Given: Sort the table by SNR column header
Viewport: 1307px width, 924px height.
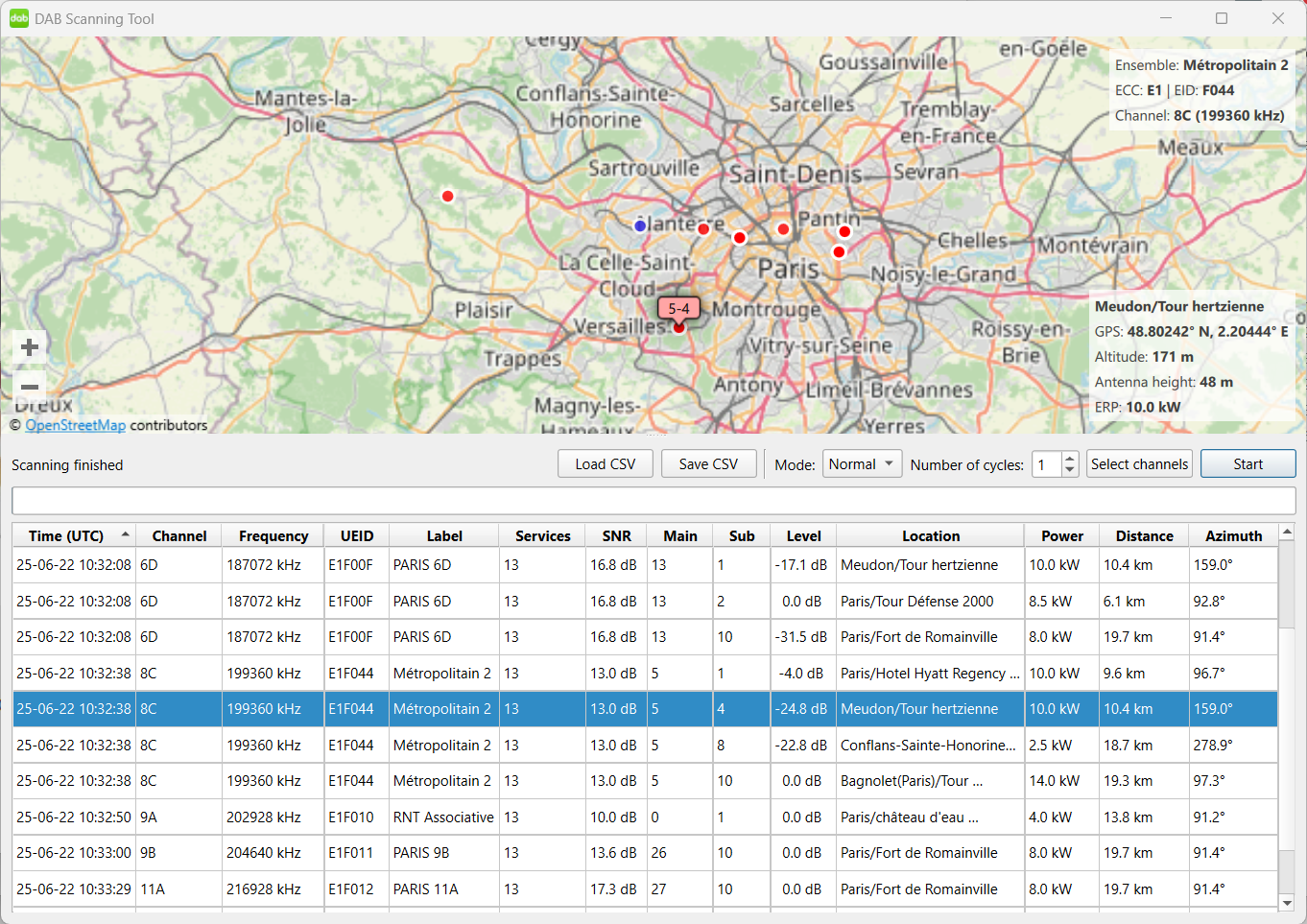Looking at the screenshot, I should point(616,535).
